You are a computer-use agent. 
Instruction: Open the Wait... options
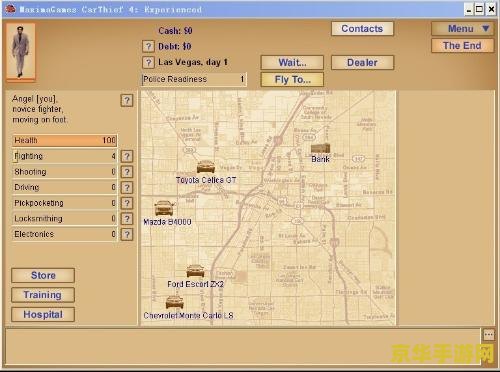pos(292,62)
